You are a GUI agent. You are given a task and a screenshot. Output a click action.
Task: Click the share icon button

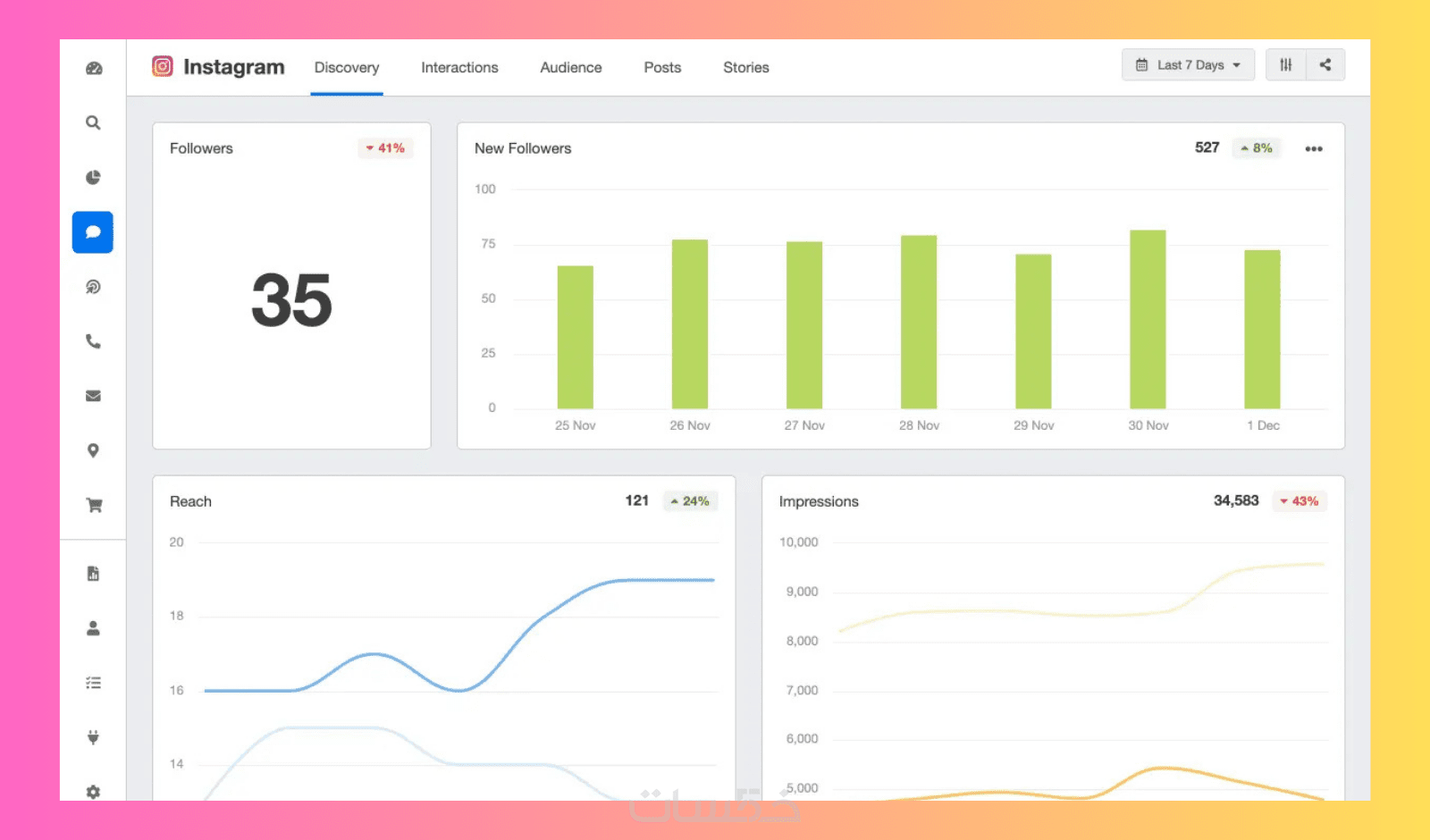point(1325,64)
